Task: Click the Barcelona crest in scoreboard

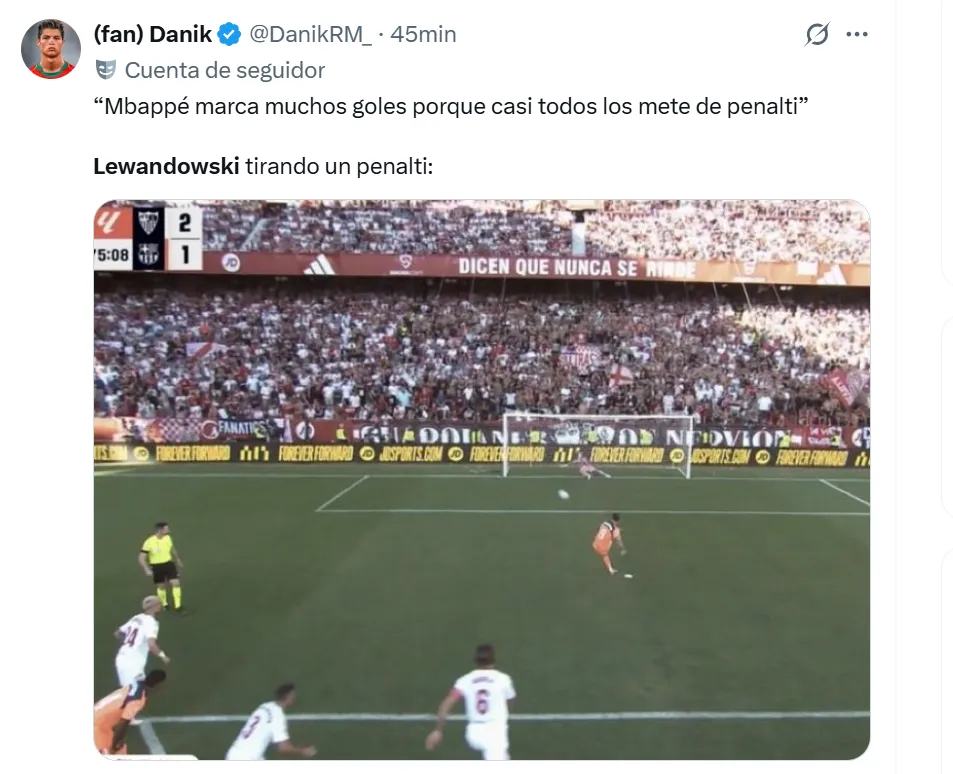Action: point(148,254)
